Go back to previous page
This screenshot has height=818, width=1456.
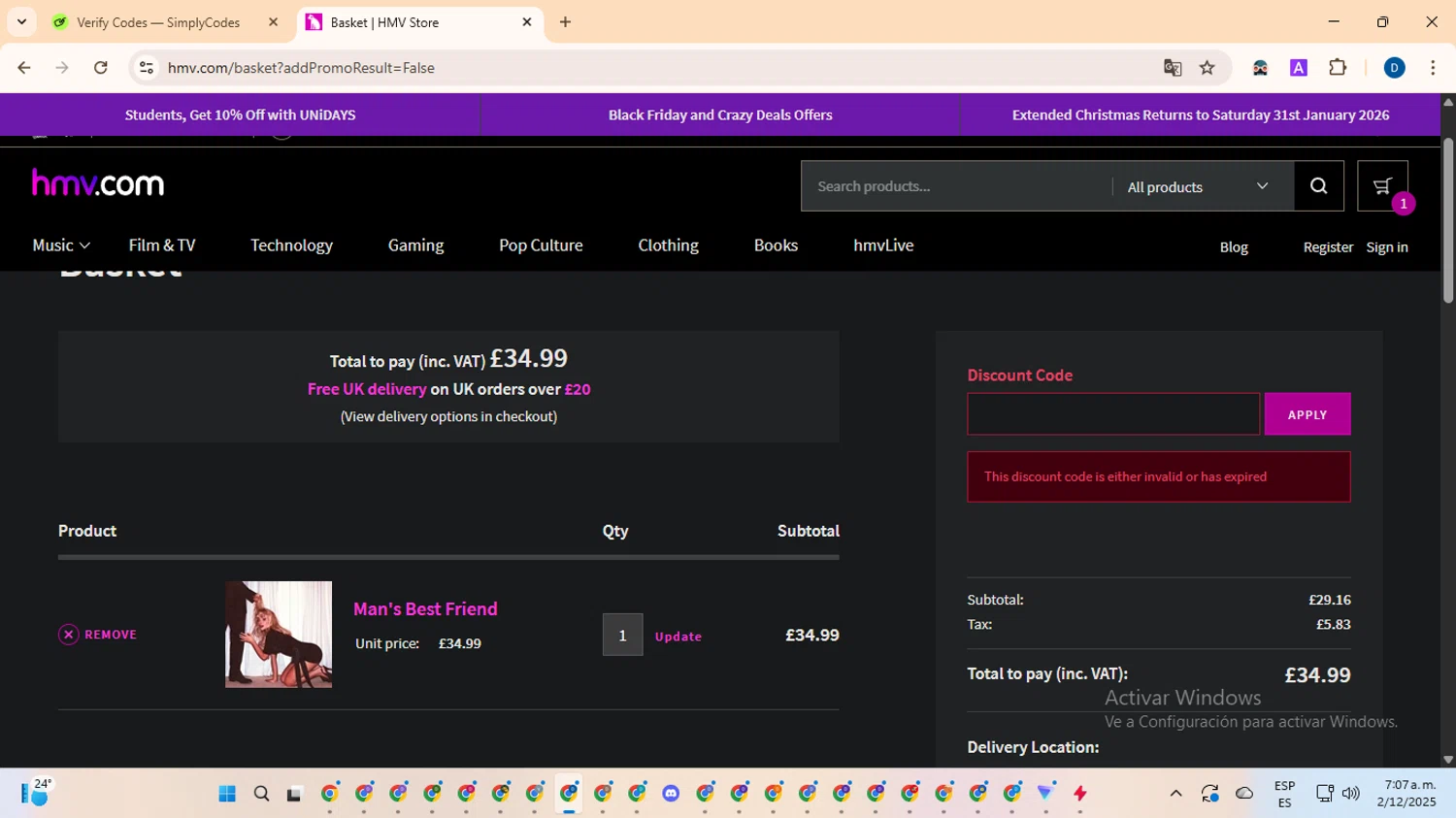pos(24,68)
